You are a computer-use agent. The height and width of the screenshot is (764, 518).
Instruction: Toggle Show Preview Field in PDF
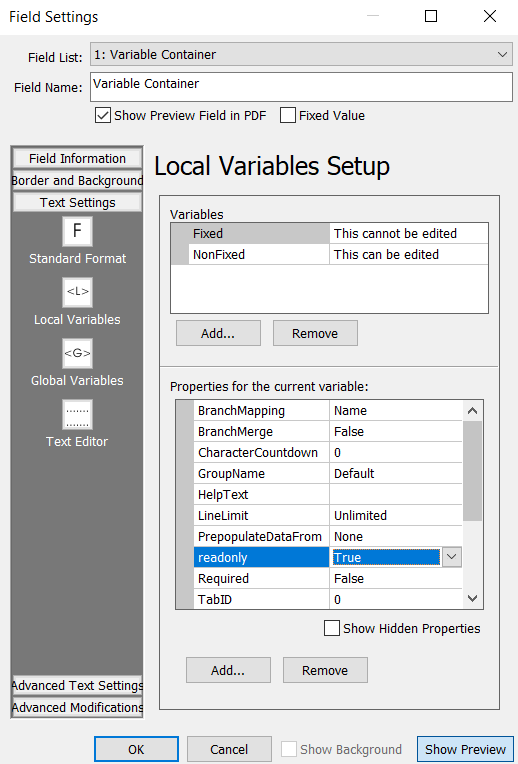(103, 115)
